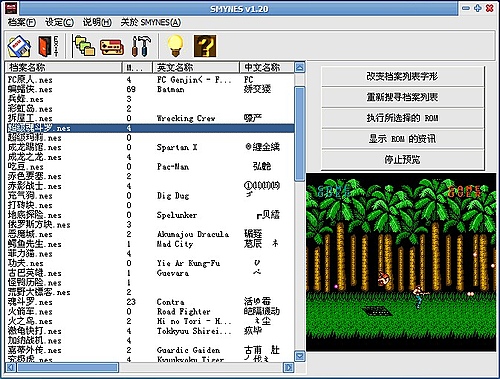
Task: Click the file list scroll down arrow
Action: 300,356
